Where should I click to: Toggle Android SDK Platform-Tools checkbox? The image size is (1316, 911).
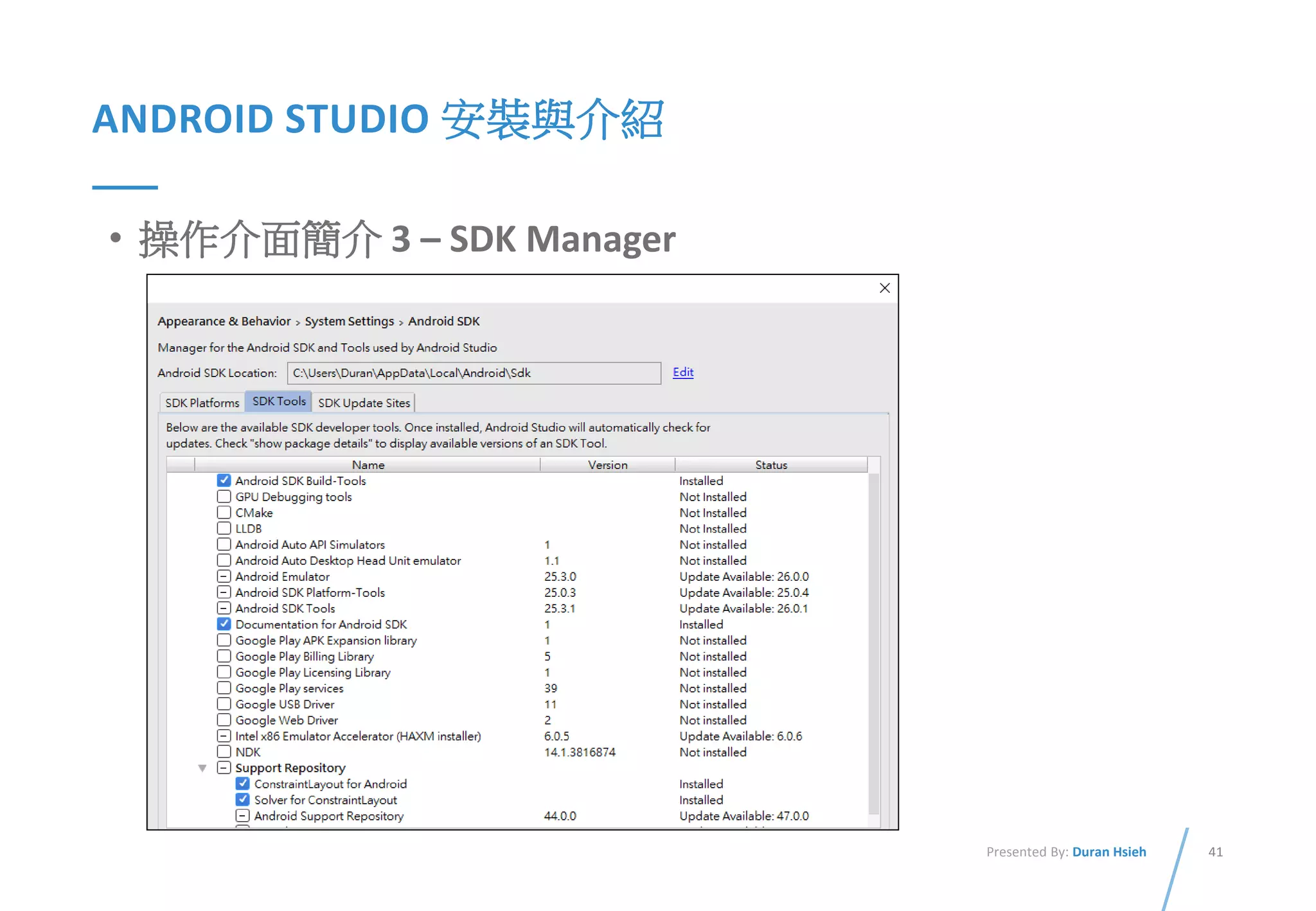click(x=224, y=592)
